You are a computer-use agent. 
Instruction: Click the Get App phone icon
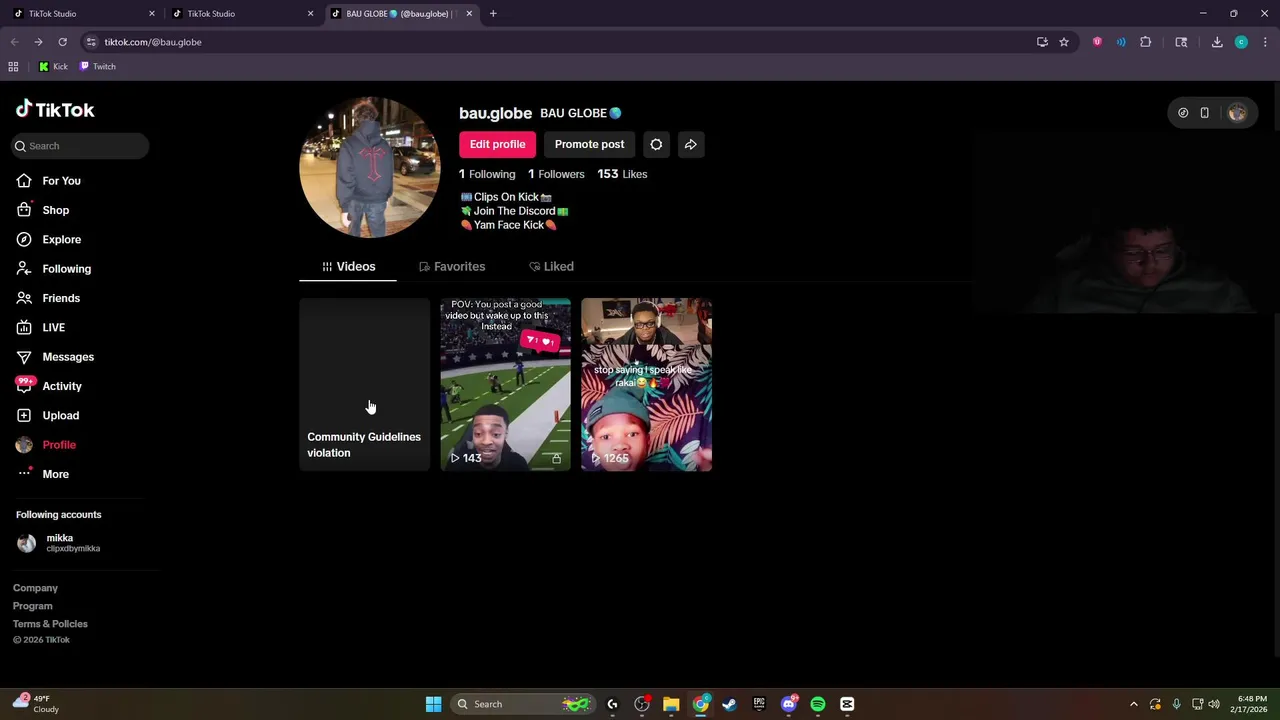point(1205,113)
